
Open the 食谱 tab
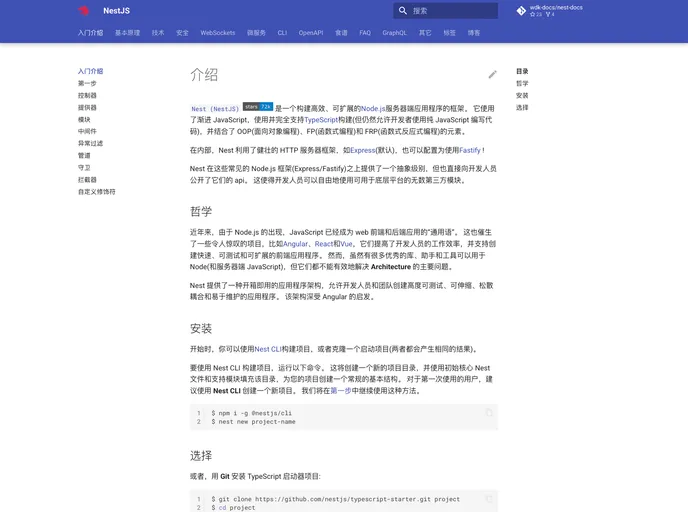pos(341,33)
